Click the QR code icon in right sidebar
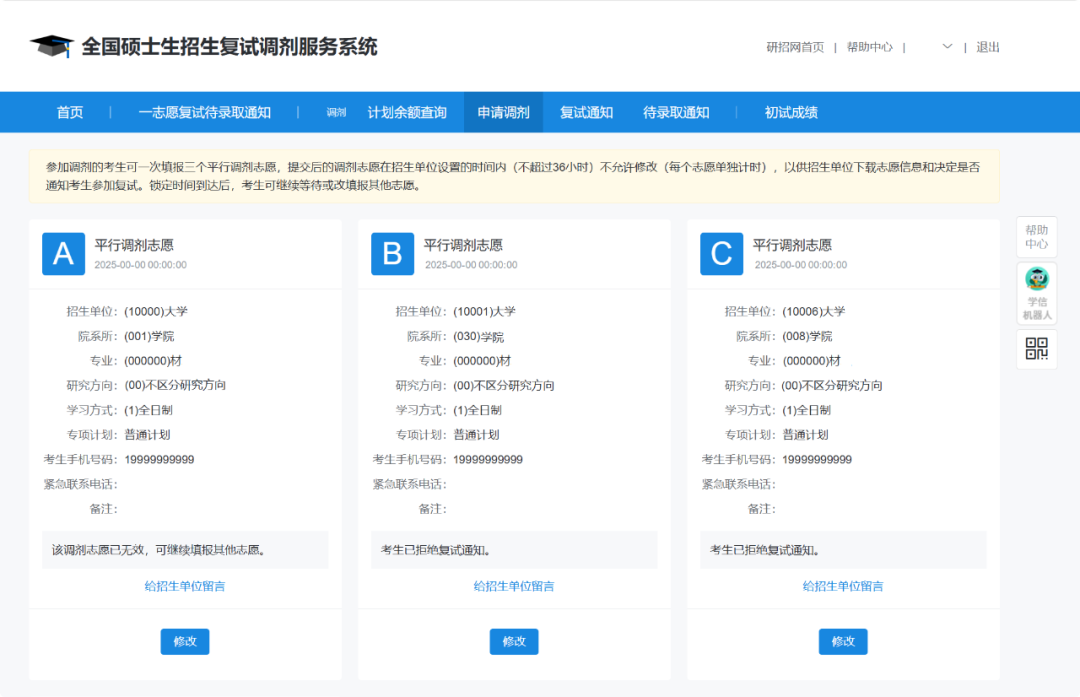Screen dimensions: 1080x697 click(x=1036, y=349)
